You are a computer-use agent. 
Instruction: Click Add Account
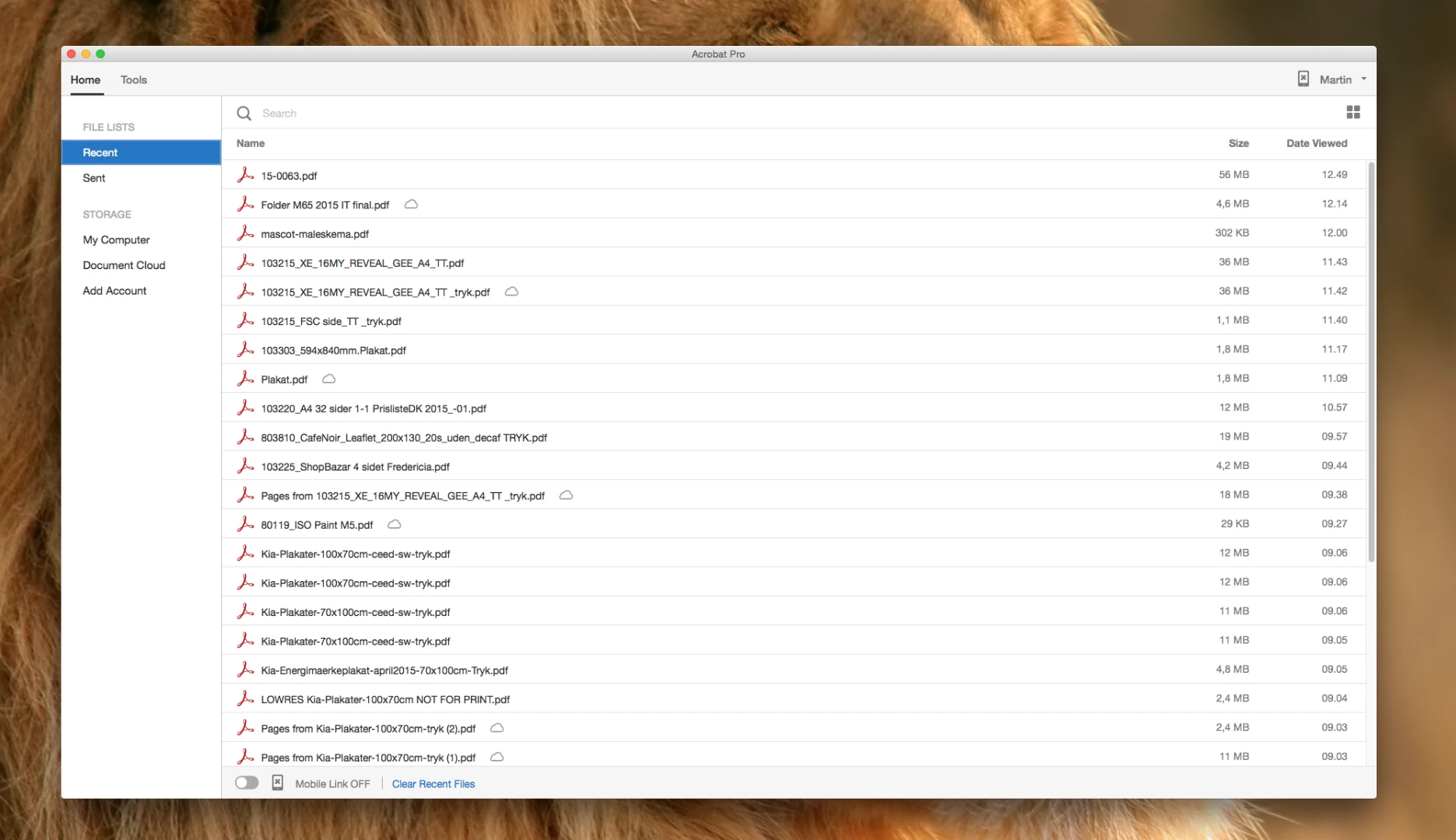pyautogui.click(x=114, y=291)
